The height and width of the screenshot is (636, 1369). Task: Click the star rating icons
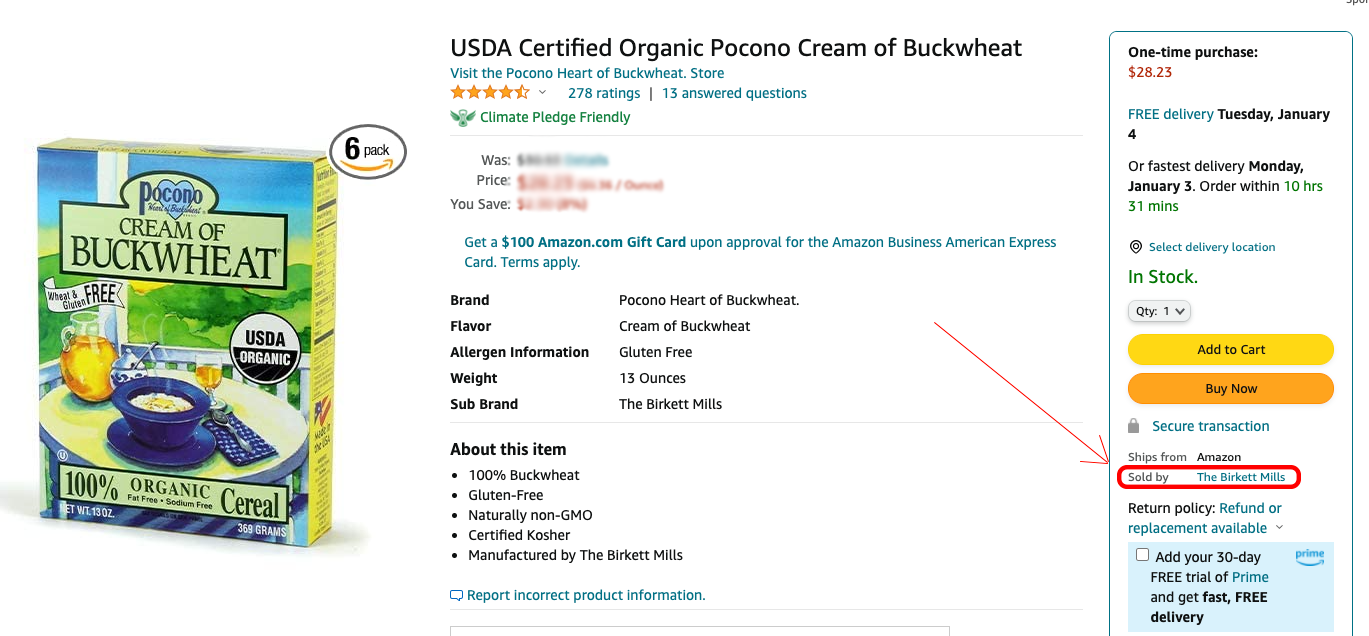(490, 93)
